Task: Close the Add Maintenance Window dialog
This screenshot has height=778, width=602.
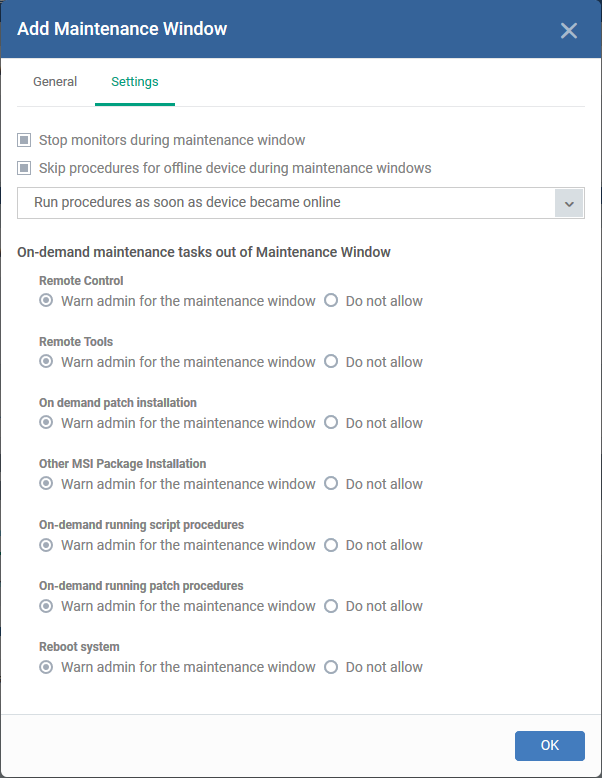Action: pos(568,31)
